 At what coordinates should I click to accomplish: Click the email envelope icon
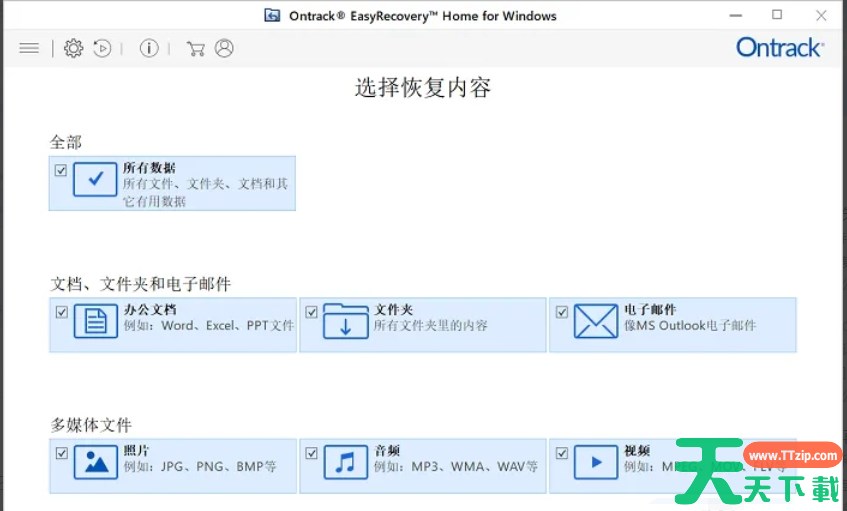pos(596,321)
